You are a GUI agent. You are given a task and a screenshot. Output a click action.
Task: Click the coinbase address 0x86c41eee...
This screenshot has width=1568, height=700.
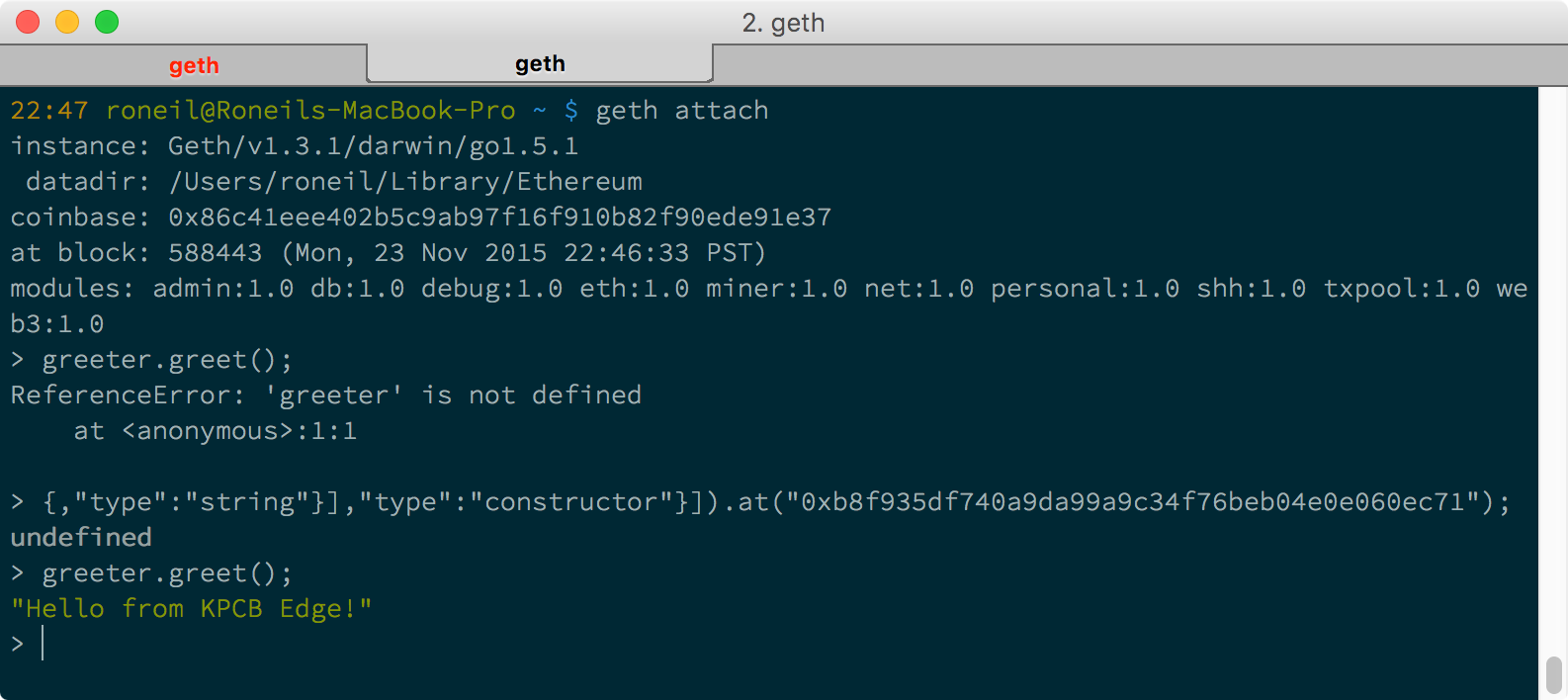(x=499, y=218)
